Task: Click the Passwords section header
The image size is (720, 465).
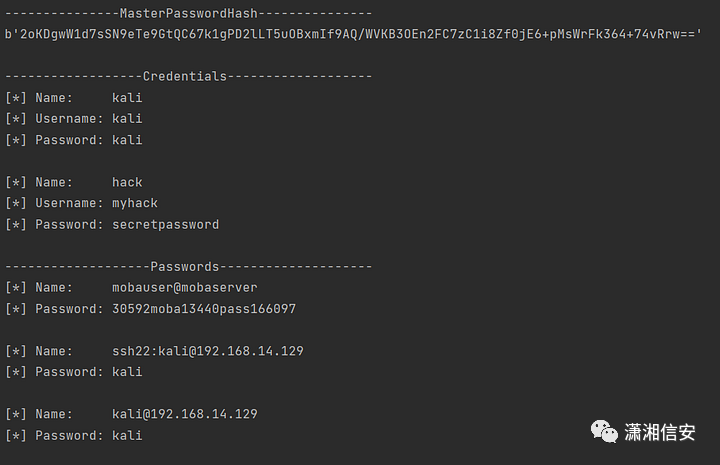Action: [x=188, y=266]
